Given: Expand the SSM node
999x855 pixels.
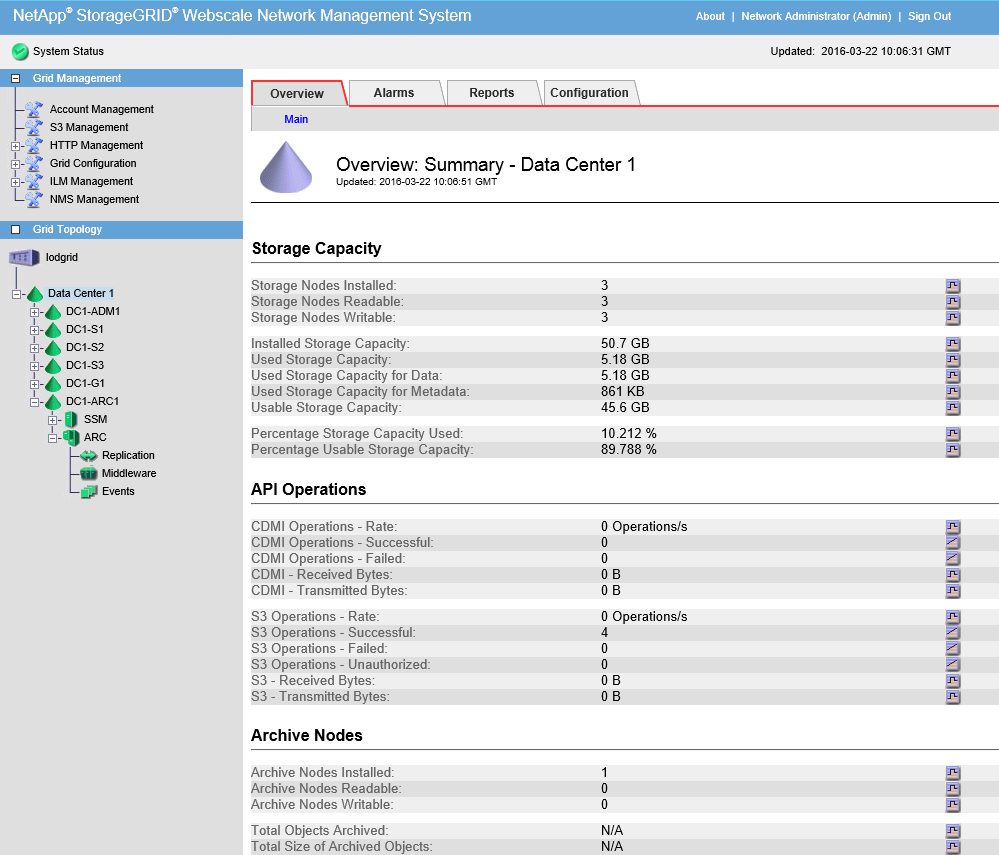Looking at the screenshot, I should pos(52,420).
